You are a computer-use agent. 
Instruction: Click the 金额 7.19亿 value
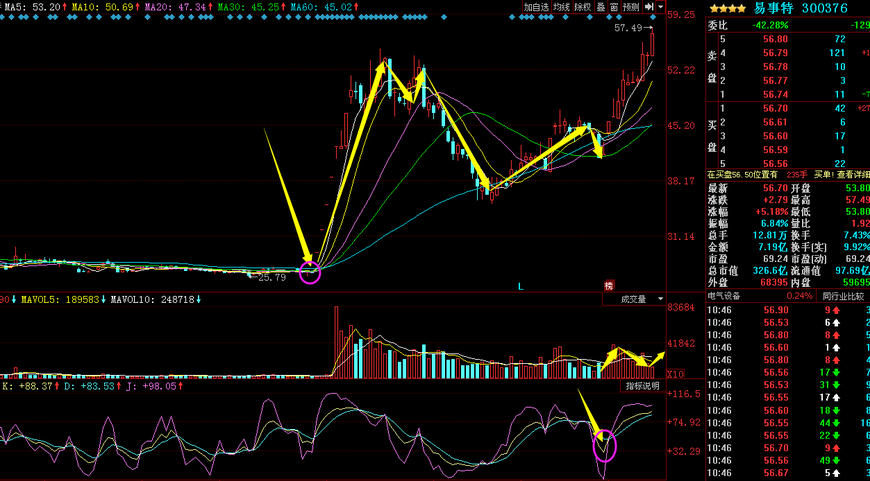click(x=771, y=247)
